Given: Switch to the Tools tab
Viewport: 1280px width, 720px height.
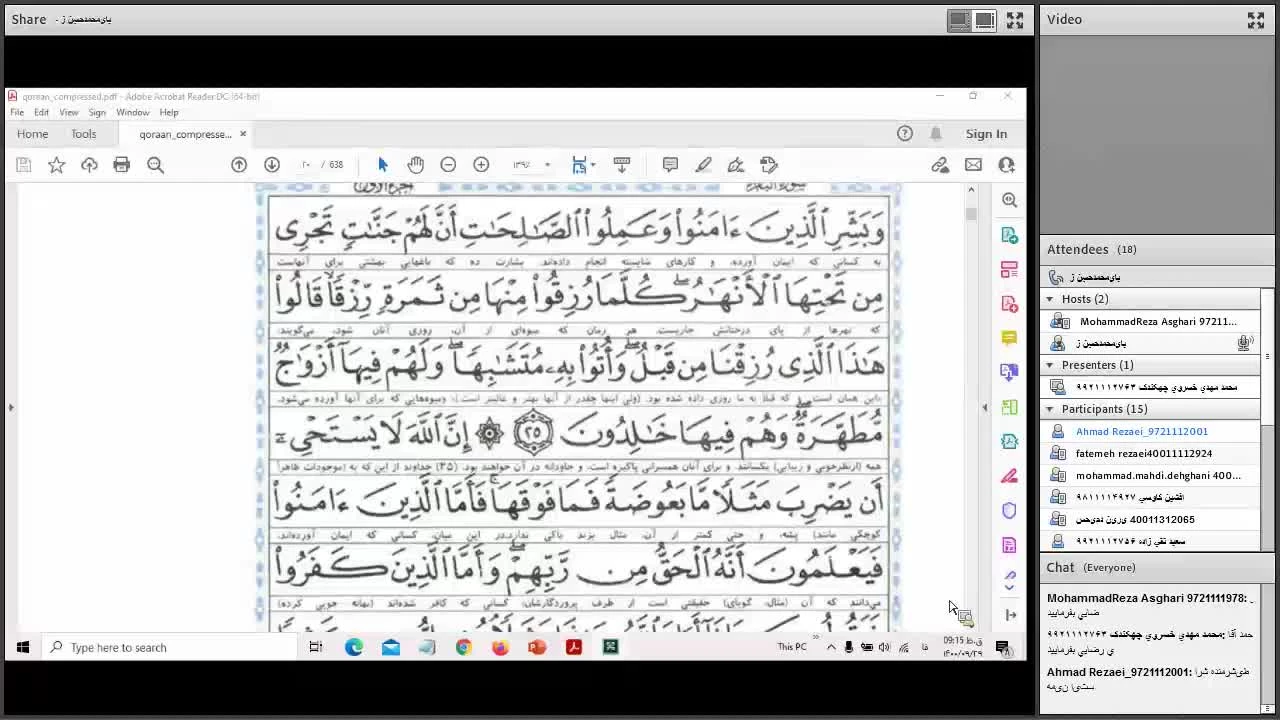Looking at the screenshot, I should pos(83,134).
